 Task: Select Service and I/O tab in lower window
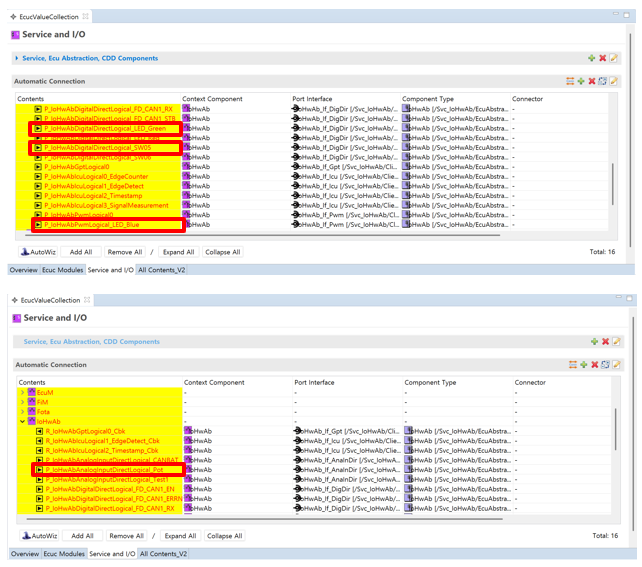click(x=112, y=553)
